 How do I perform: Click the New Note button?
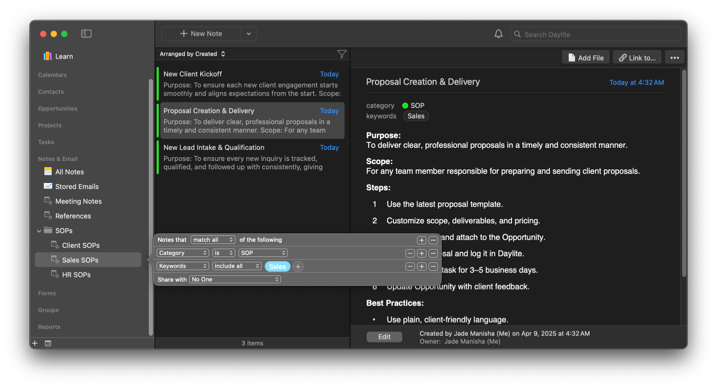pos(201,34)
